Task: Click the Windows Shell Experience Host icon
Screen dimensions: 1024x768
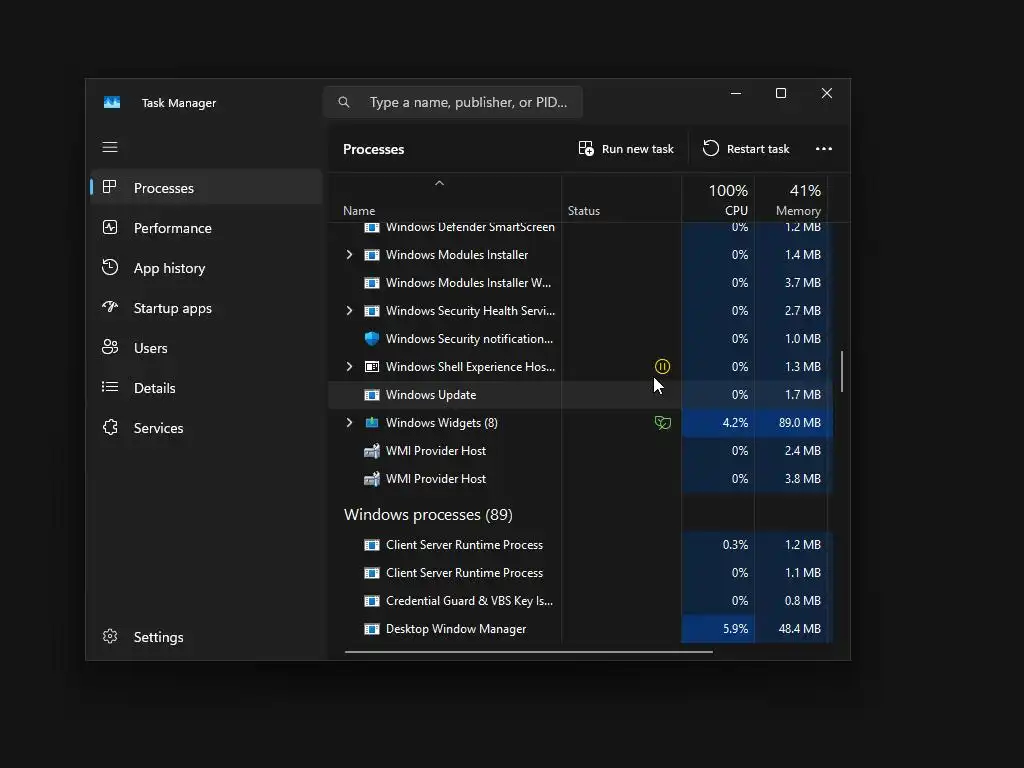Action: 372,366
